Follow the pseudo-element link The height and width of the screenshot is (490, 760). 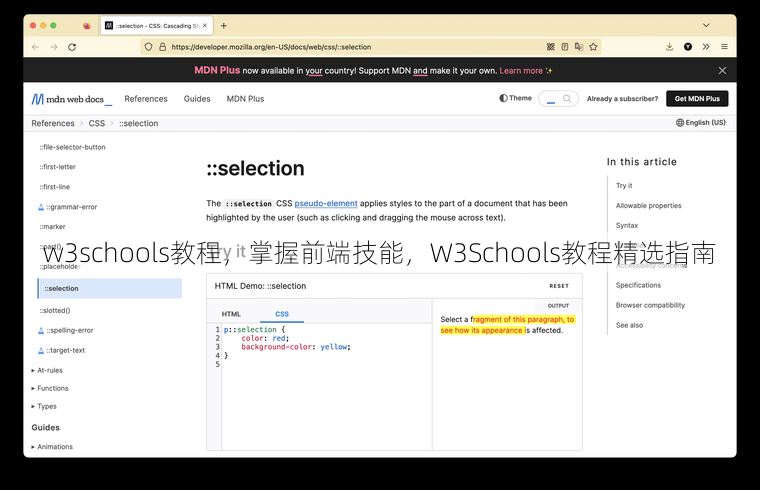click(x=326, y=204)
